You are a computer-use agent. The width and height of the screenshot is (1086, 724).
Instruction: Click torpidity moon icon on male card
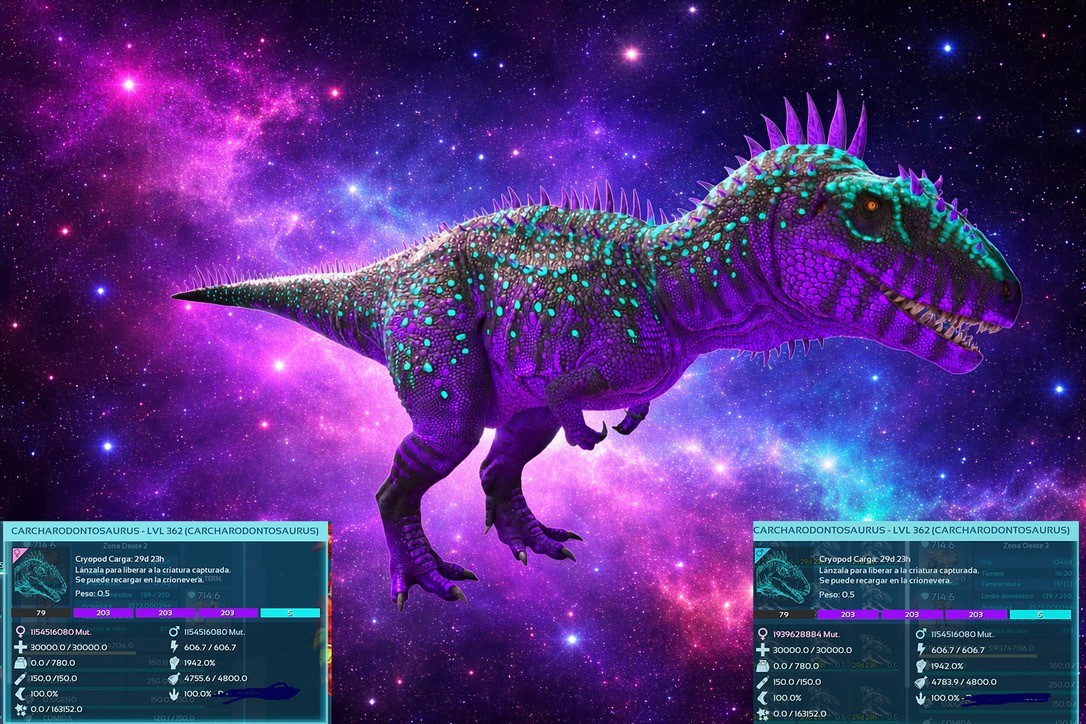763,698
